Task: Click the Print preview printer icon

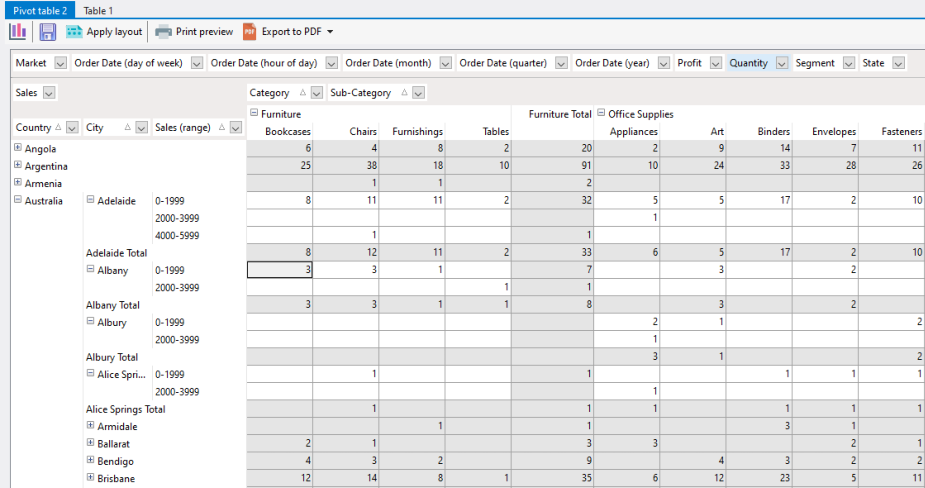Action: tap(164, 32)
